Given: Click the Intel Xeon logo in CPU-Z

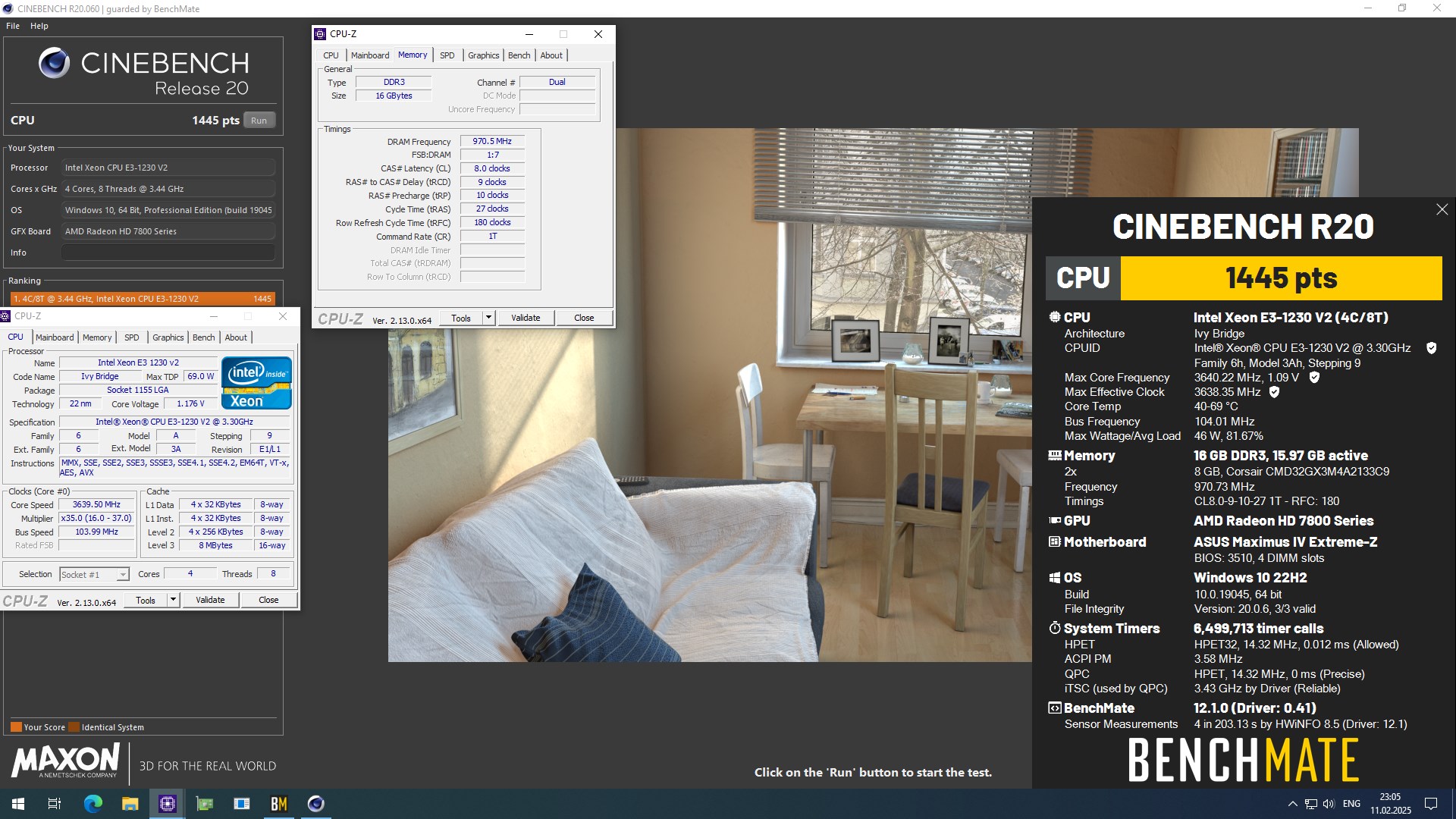Looking at the screenshot, I should click(x=256, y=383).
